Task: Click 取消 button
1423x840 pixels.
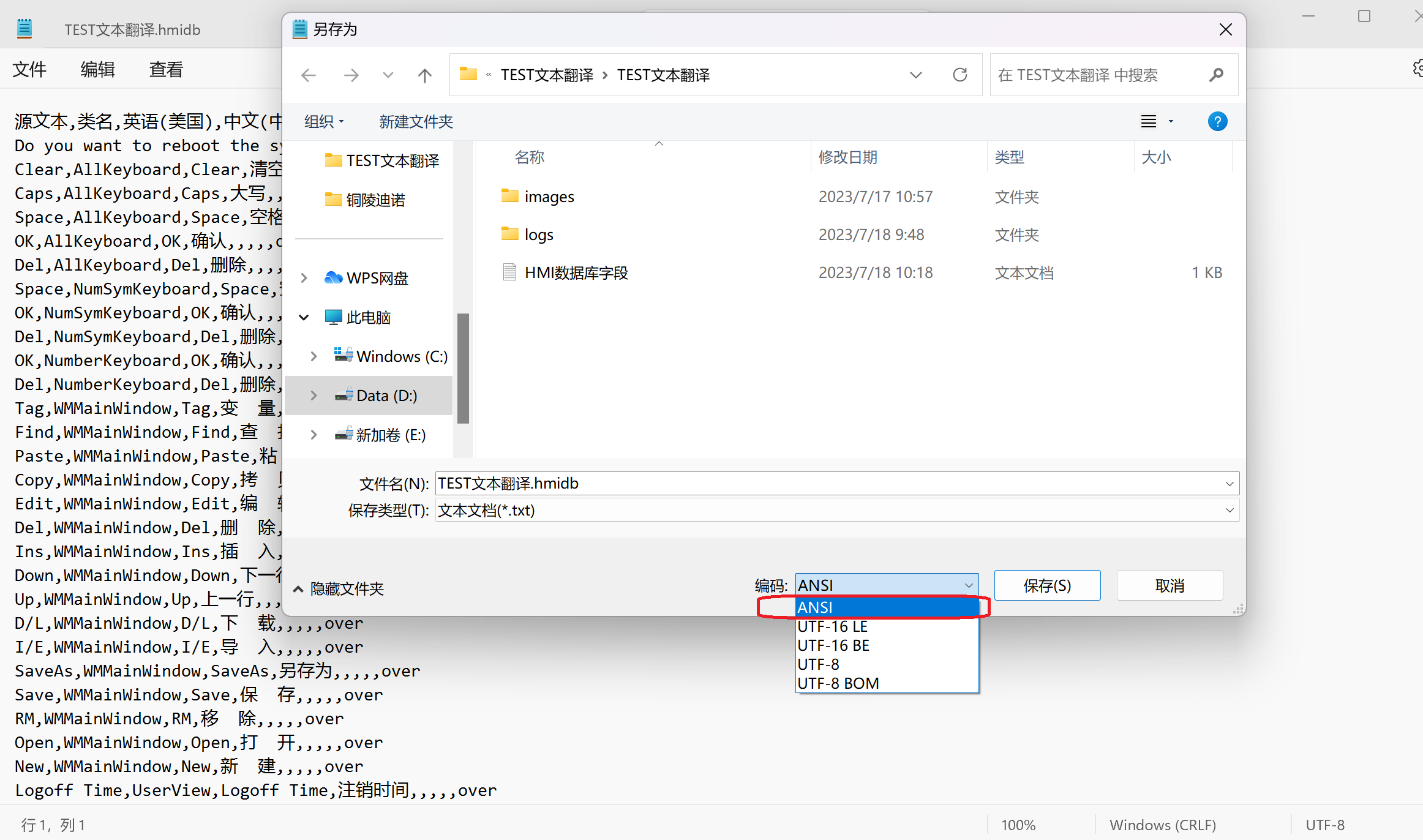Action: pyautogui.click(x=1170, y=585)
